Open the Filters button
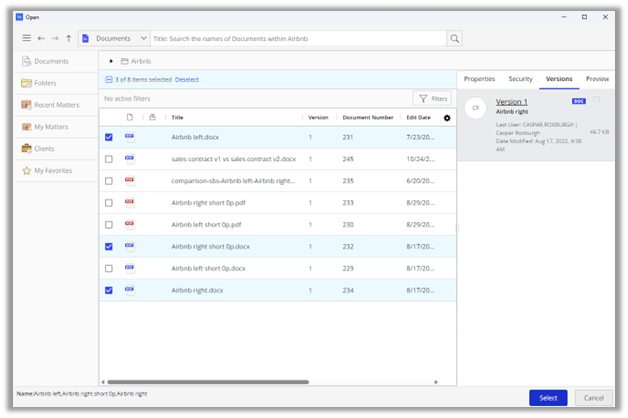Viewport: 628px width, 418px height. [432, 98]
